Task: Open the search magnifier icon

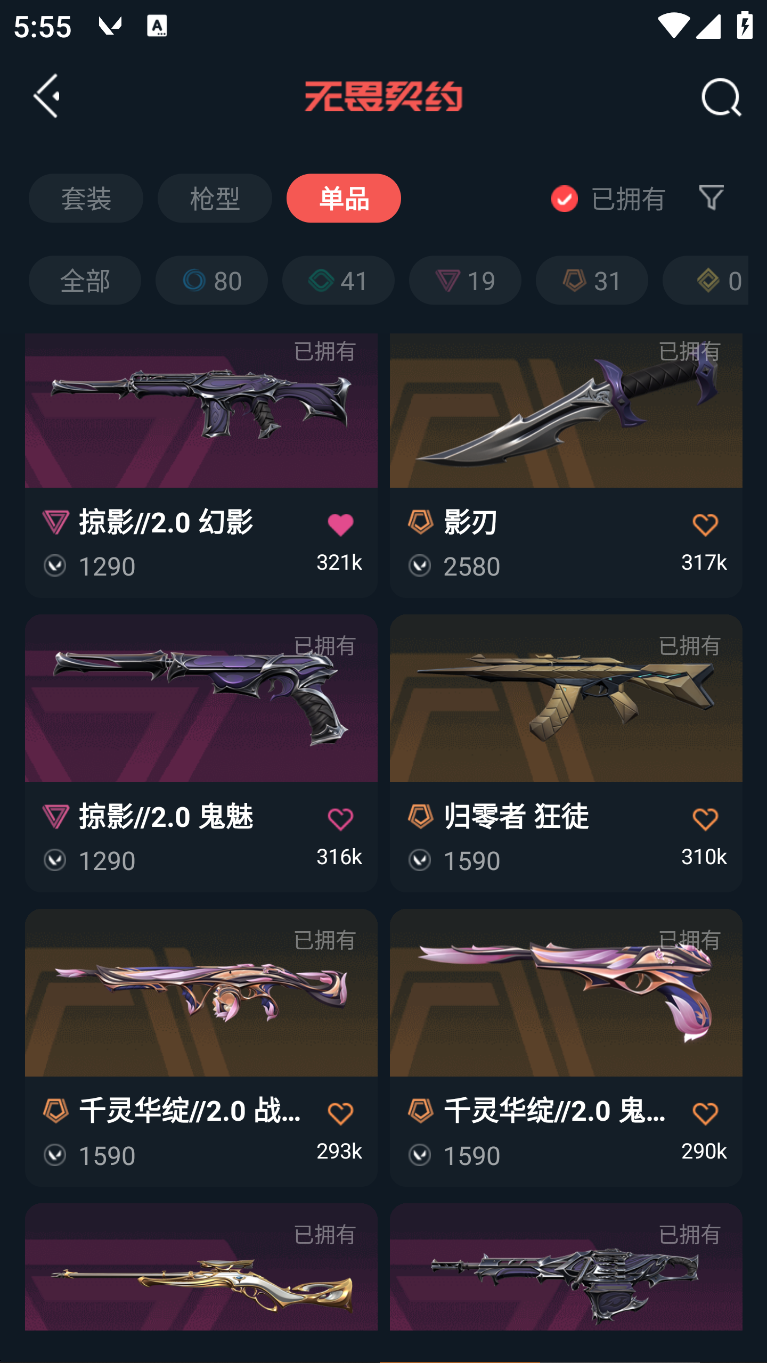Action: pyautogui.click(x=721, y=97)
